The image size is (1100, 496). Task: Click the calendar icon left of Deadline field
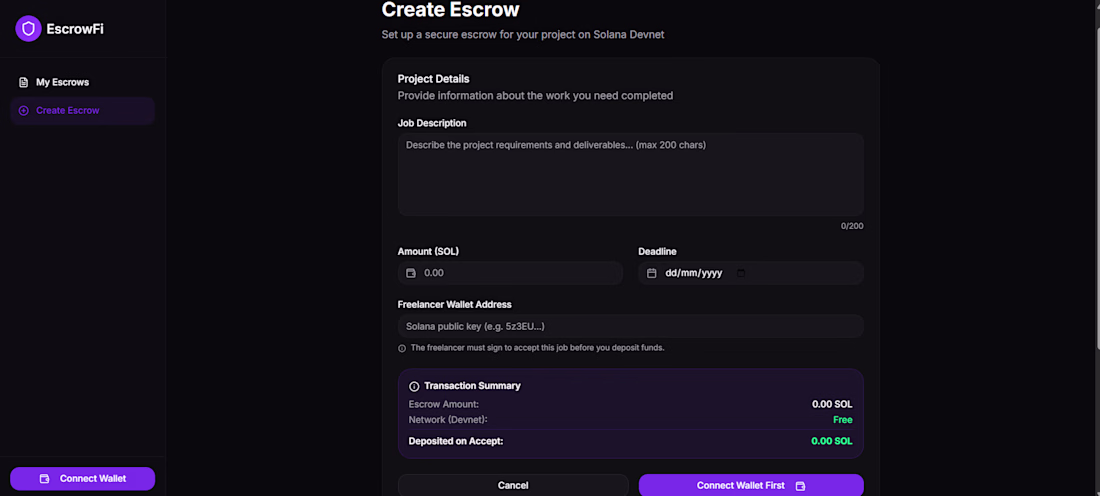[652, 273]
